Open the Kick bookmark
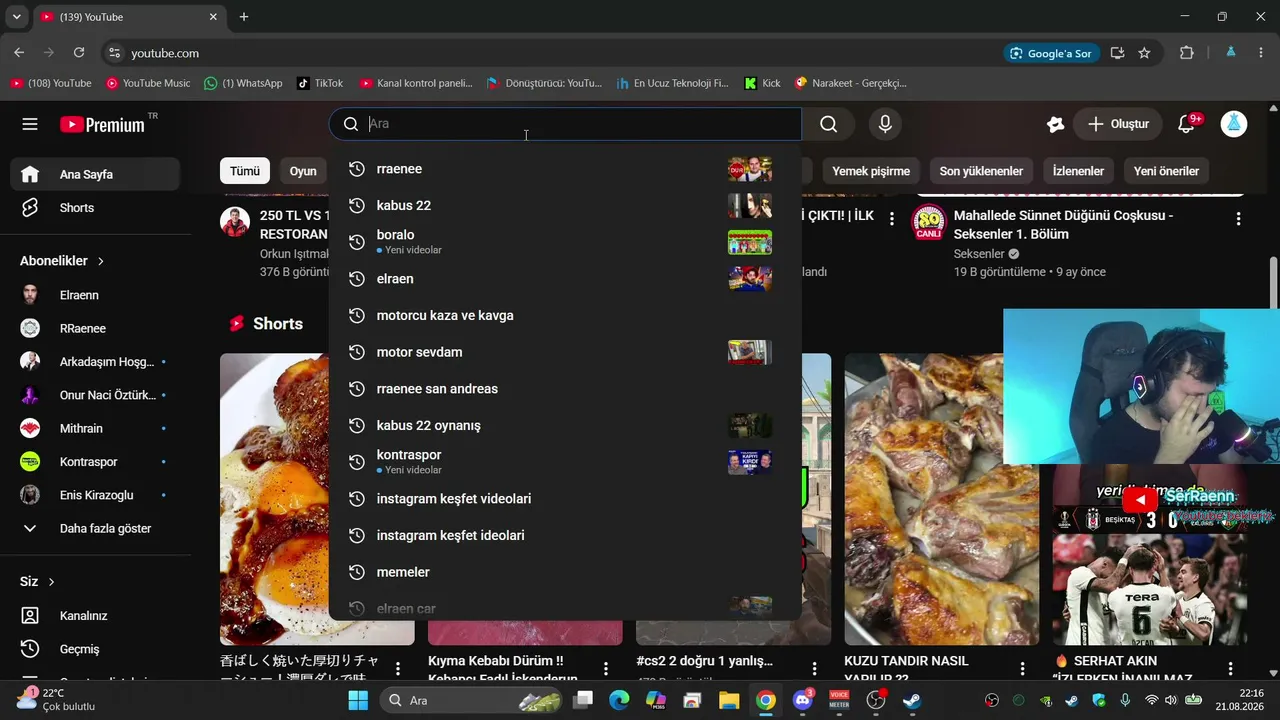 point(762,83)
